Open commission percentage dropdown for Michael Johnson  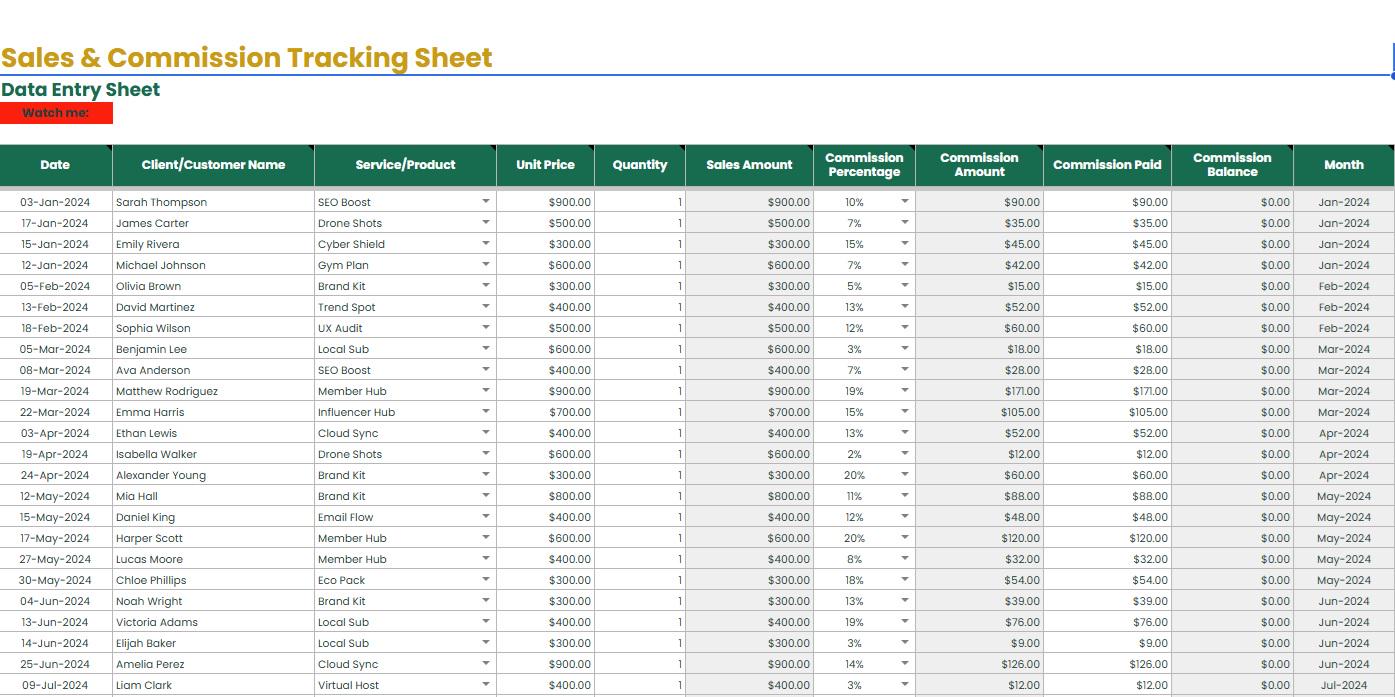point(905,265)
